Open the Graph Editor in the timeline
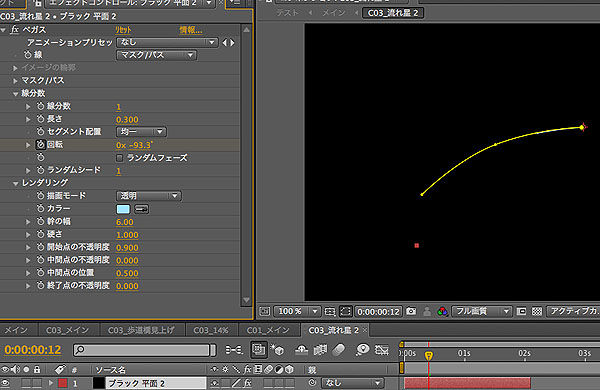The height and width of the screenshot is (390, 600). pyautogui.click(x=382, y=349)
